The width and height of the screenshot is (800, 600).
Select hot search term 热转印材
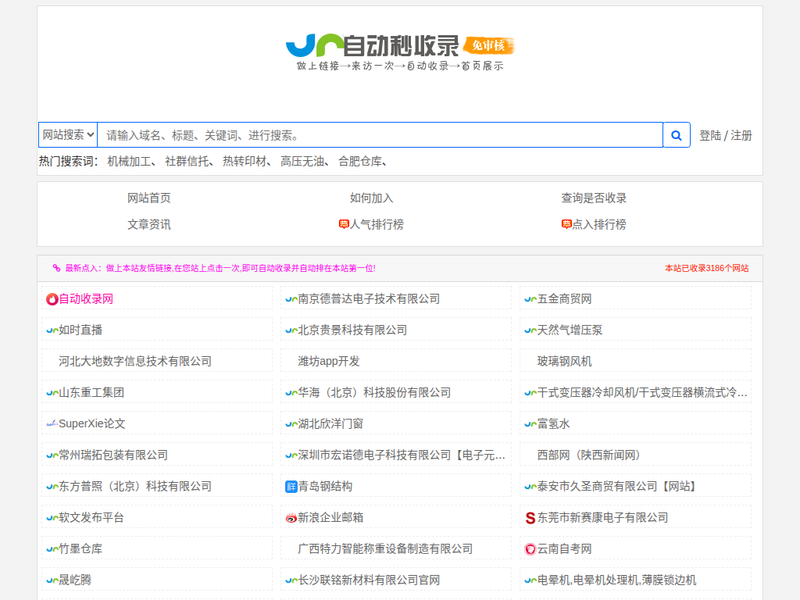click(x=244, y=162)
